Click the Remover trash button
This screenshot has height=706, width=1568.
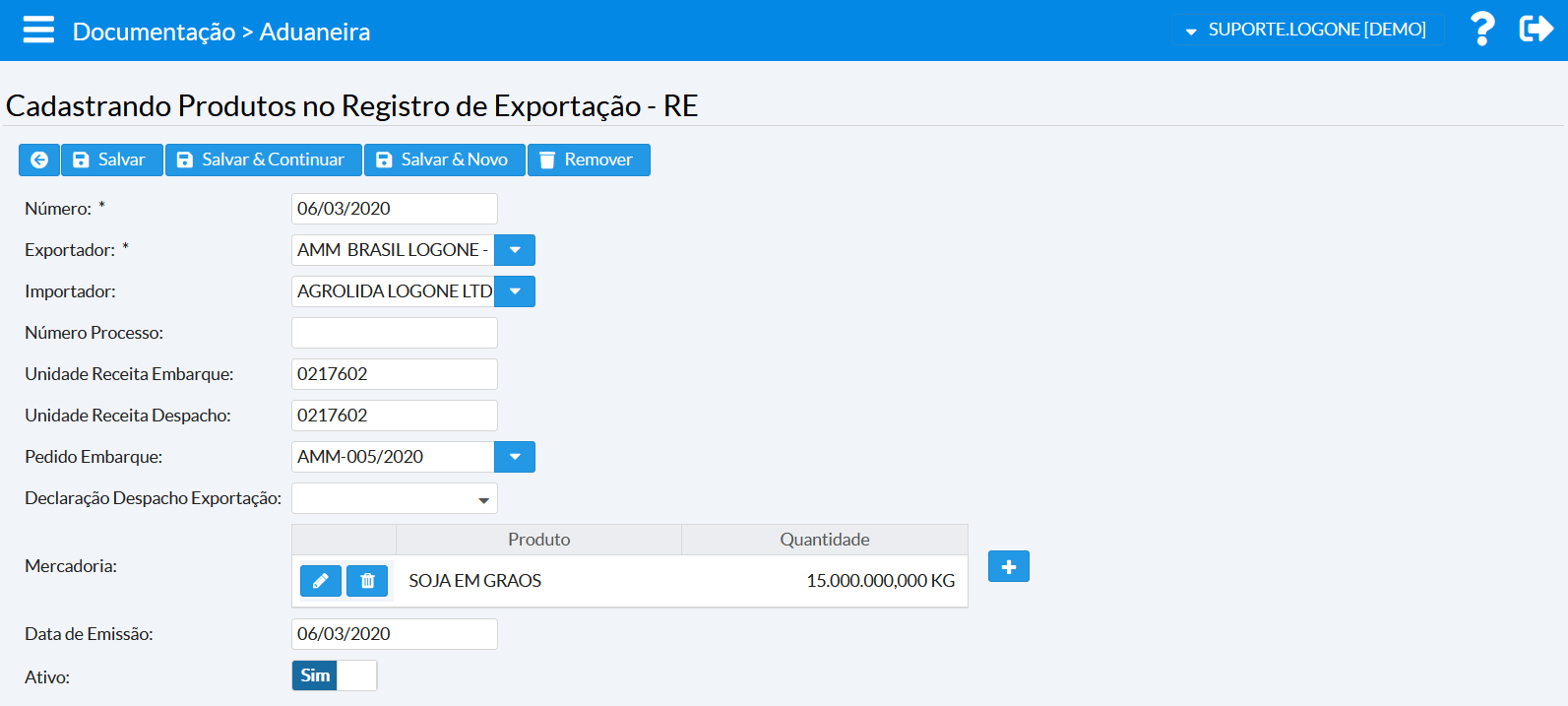click(589, 160)
